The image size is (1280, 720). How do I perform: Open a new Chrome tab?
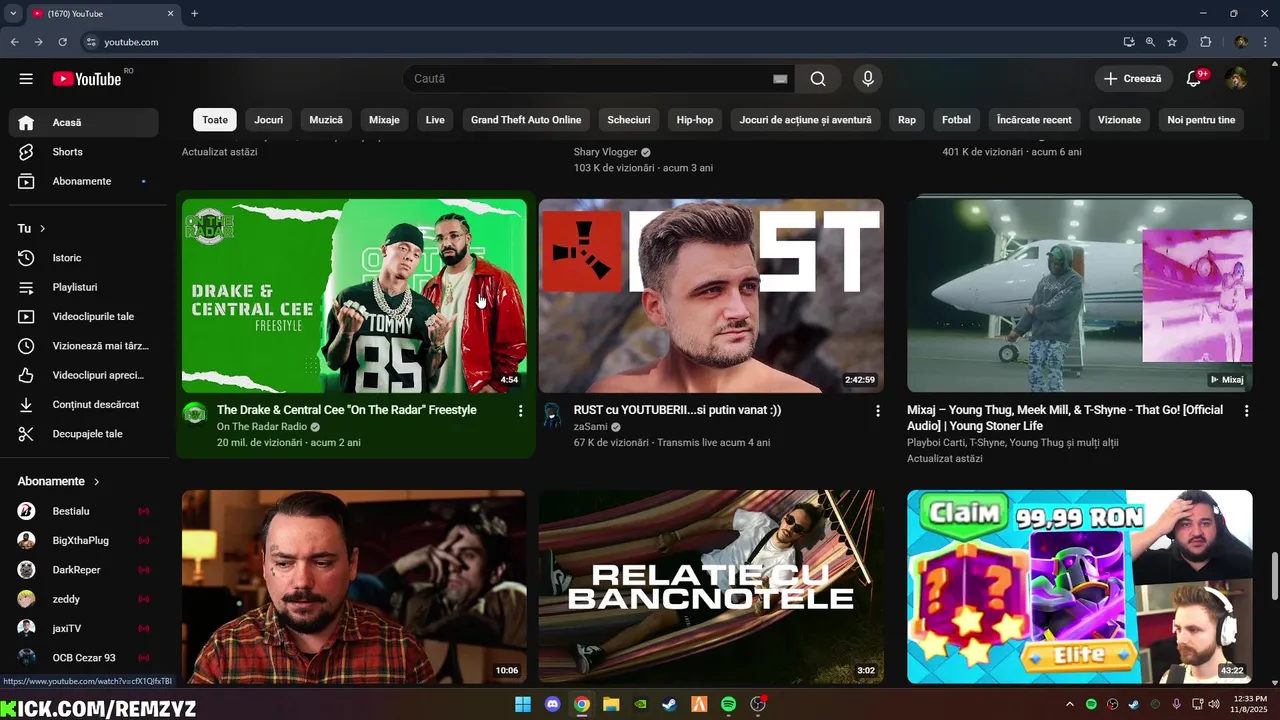click(194, 14)
